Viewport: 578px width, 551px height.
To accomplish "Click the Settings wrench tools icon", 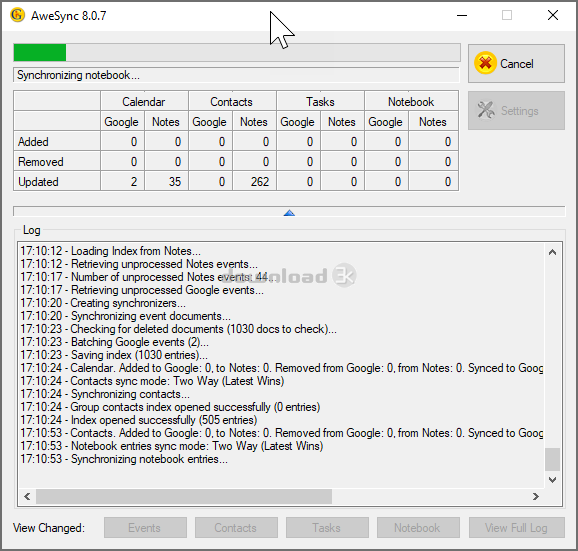I will (486, 110).
